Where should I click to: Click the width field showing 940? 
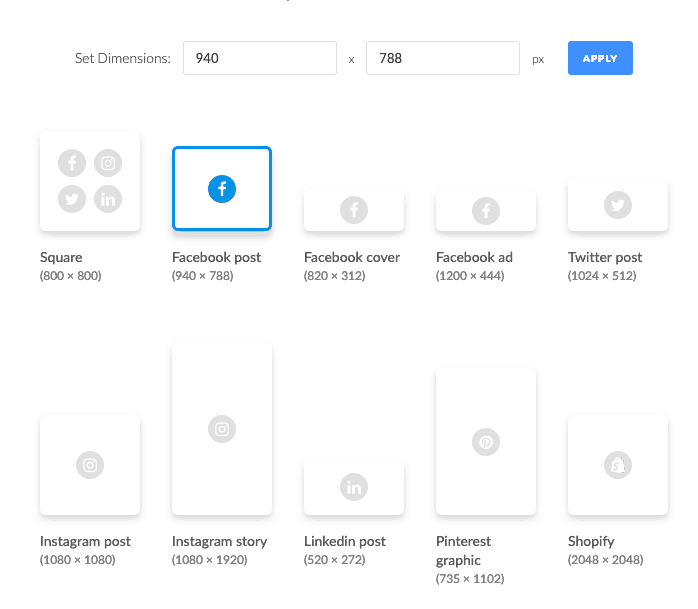260,58
